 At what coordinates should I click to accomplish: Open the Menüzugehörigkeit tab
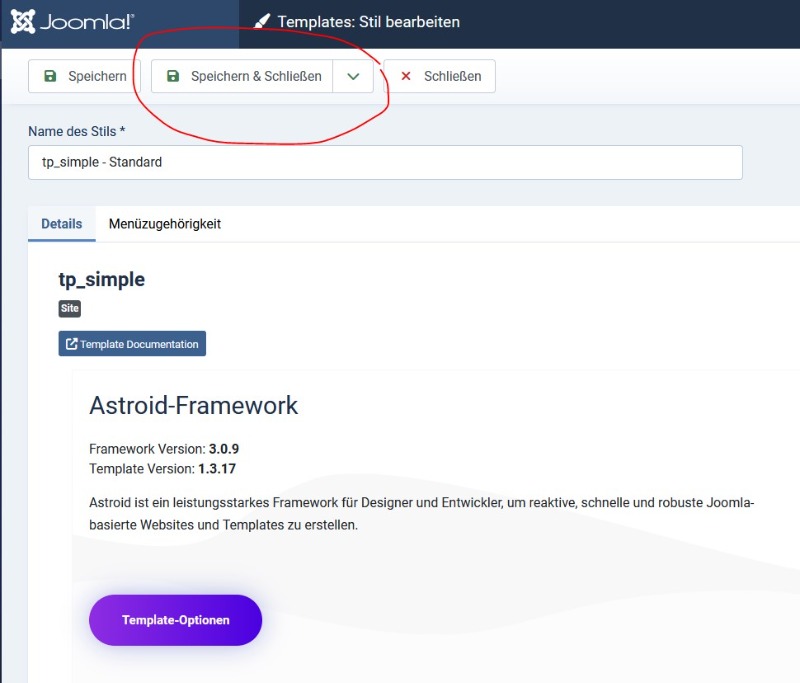[165, 224]
